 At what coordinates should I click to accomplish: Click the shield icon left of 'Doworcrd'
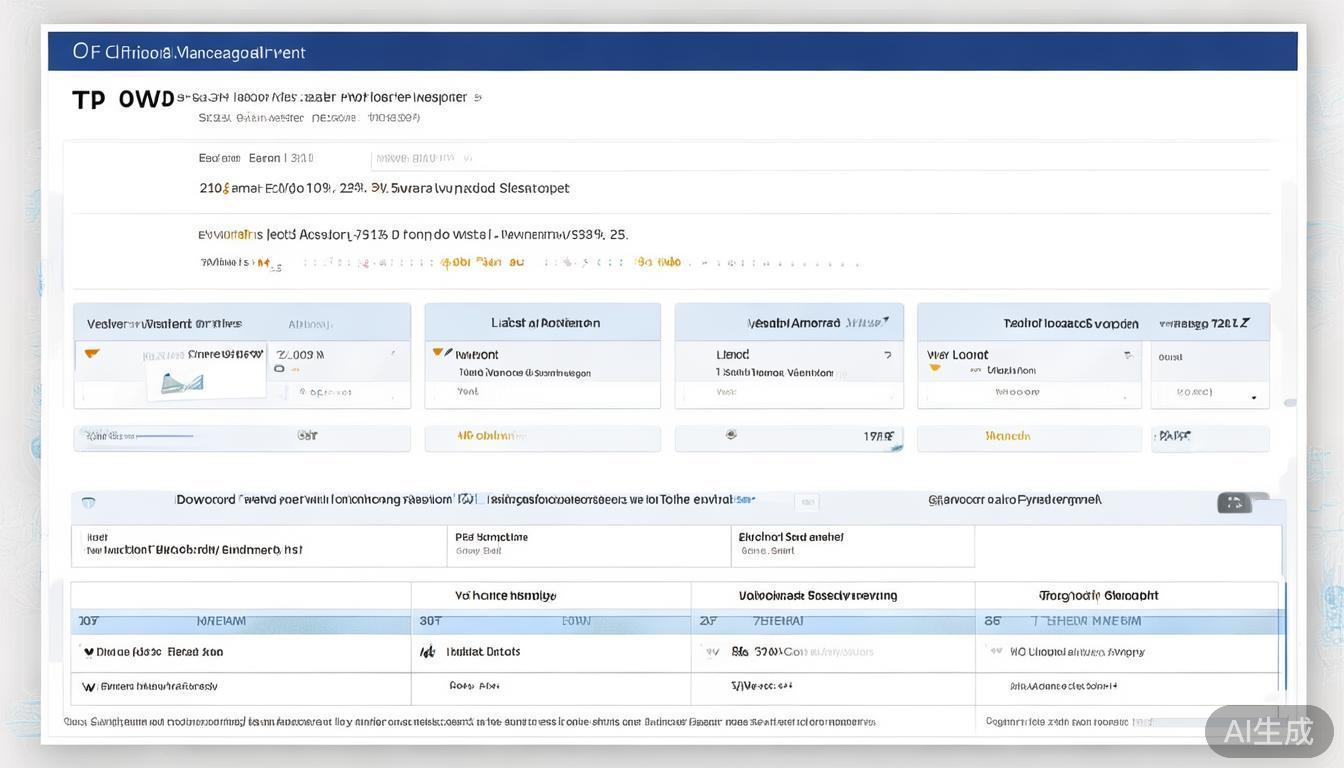point(88,502)
